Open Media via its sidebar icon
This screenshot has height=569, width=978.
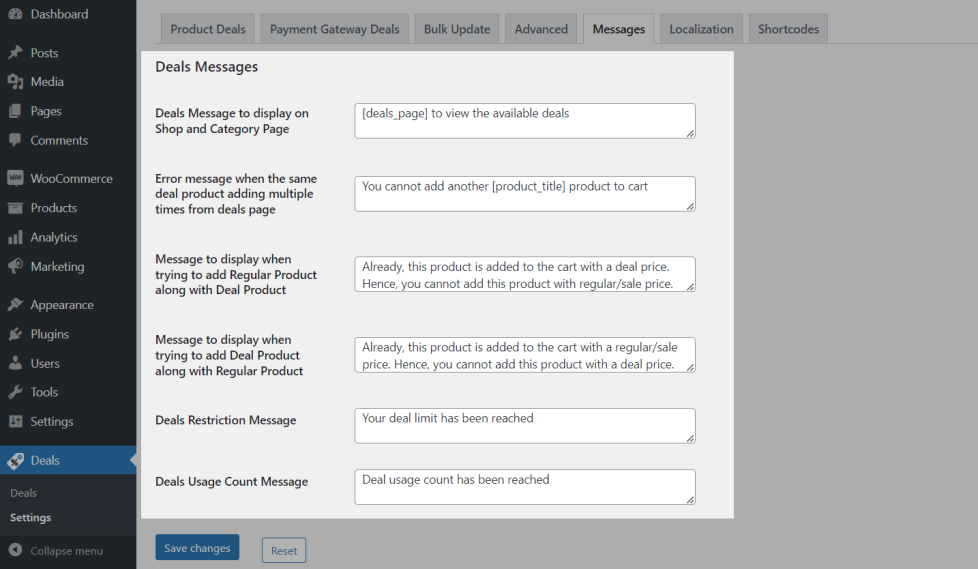click(x=15, y=82)
